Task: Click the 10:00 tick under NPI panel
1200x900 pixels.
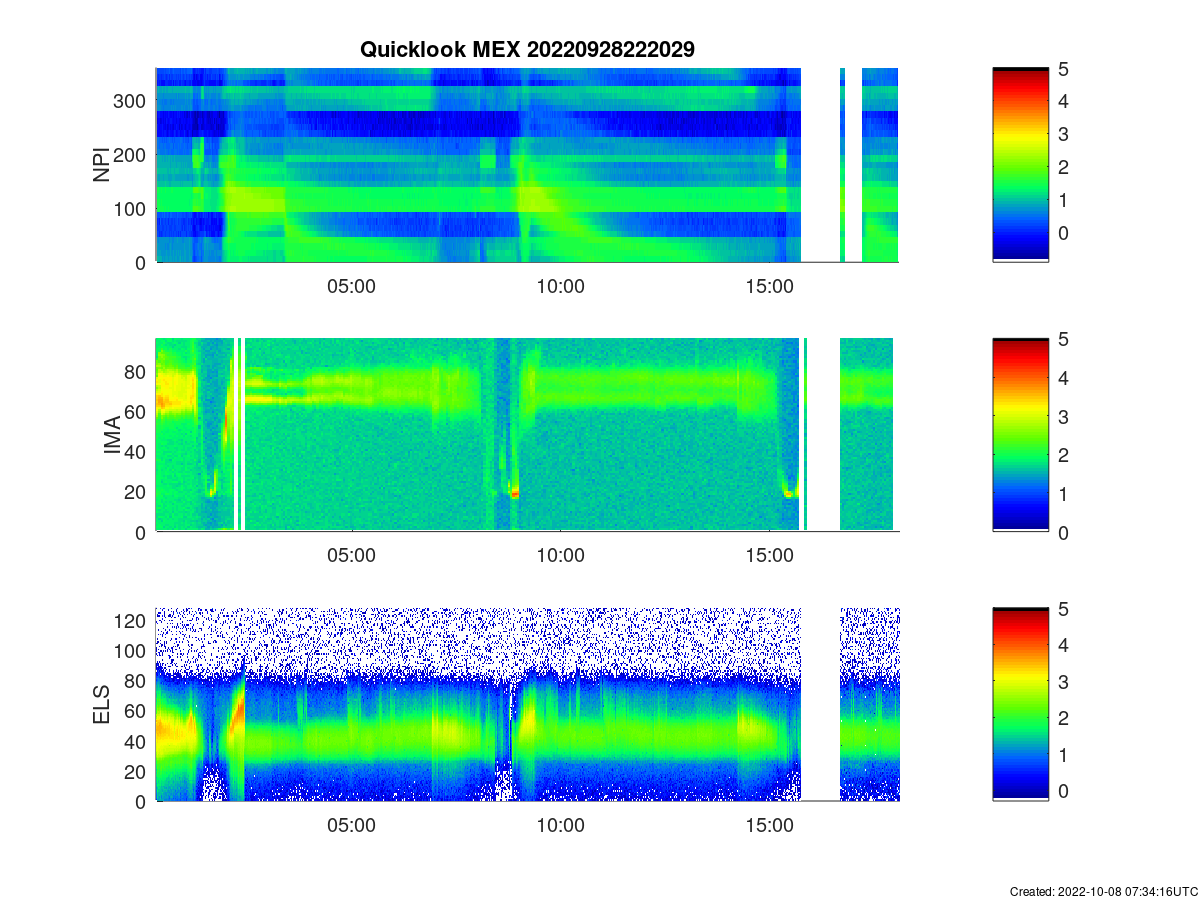Action: 560,286
